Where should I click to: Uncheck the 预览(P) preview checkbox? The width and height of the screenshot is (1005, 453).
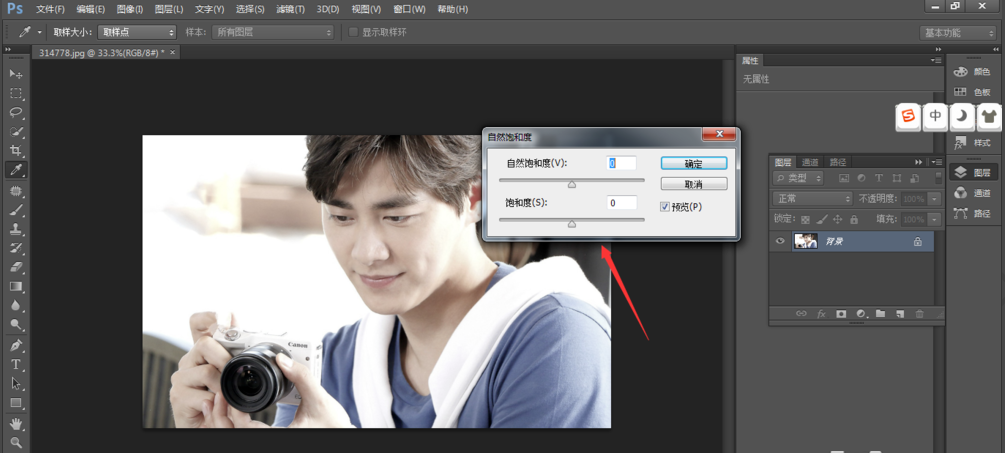(666, 206)
